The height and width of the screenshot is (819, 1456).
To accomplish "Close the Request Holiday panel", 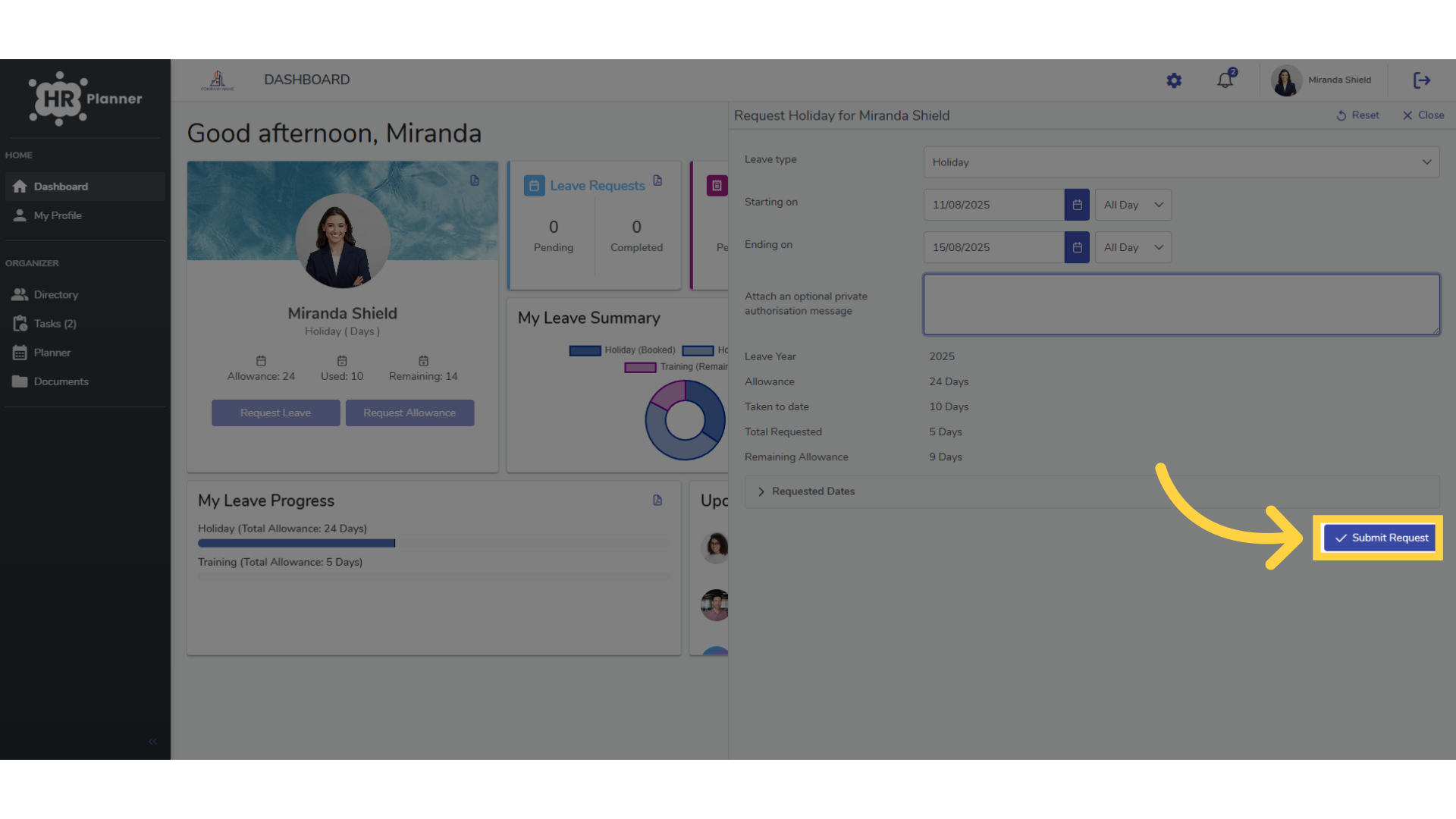I will [x=1423, y=115].
